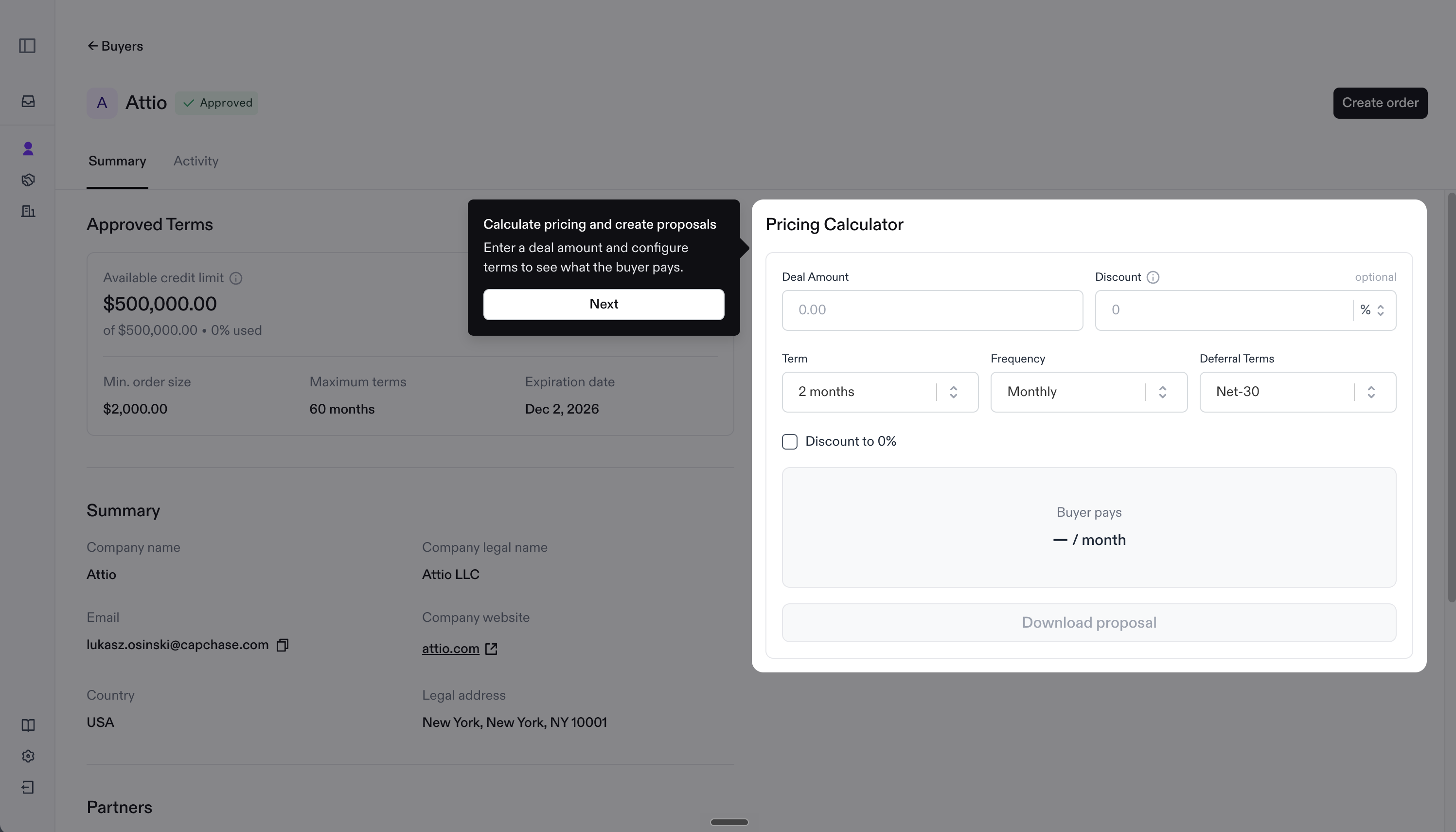Viewport: 1456px width, 832px height.
Task: Expand the Frequency dropdown set to Monthly
Action: pos(1089,392)
